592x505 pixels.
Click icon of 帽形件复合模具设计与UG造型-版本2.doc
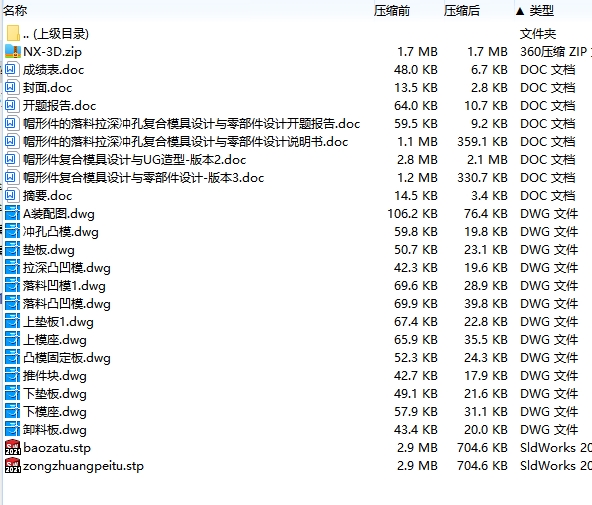coord(11,159)
